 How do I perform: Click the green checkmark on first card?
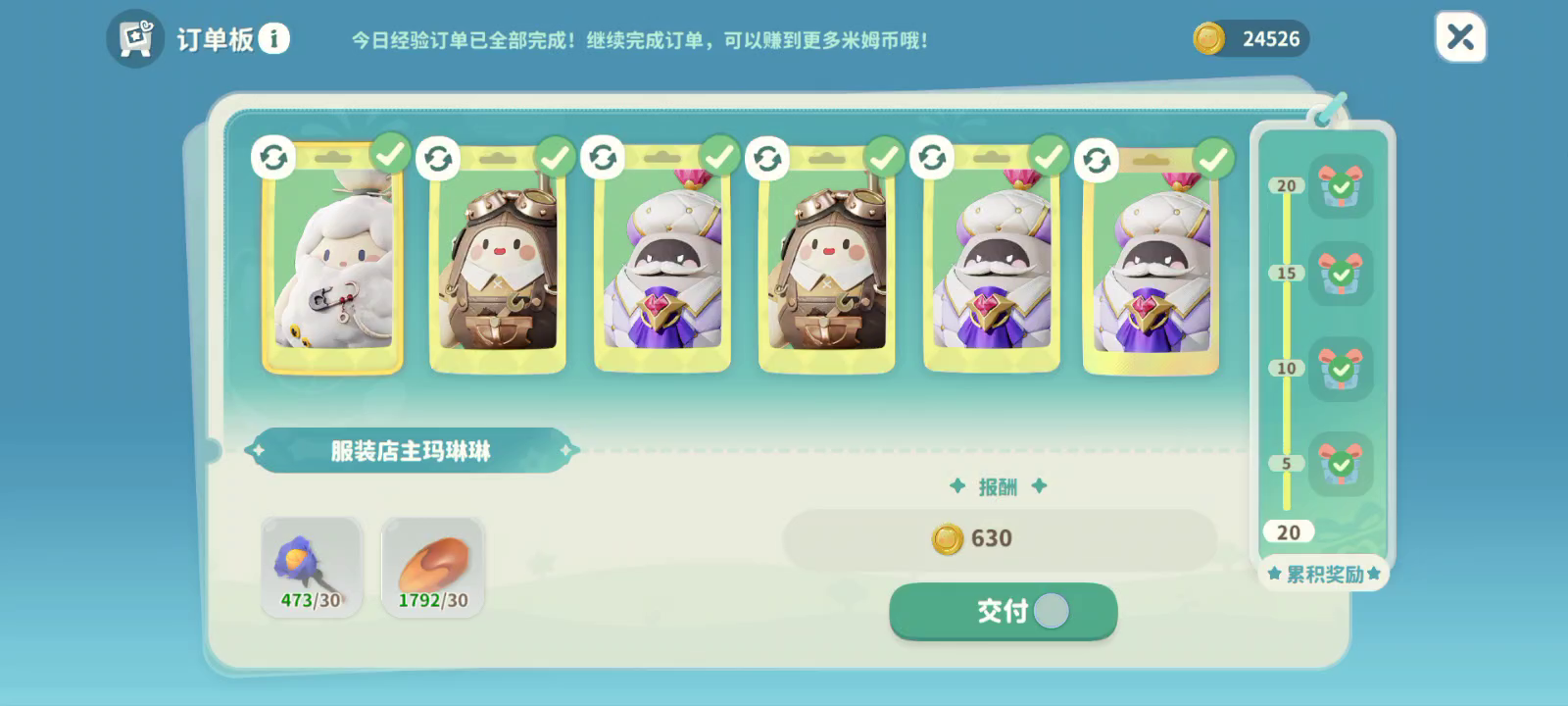391,154
